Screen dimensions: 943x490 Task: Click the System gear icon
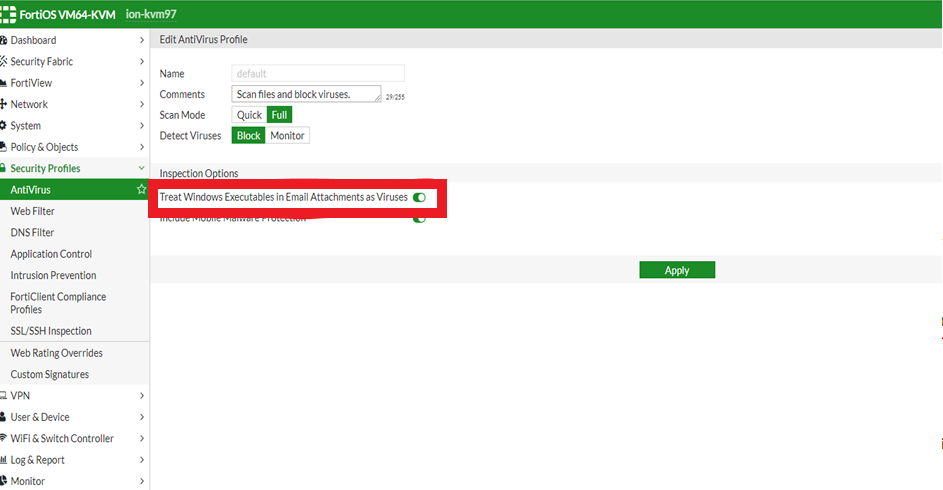(x=4, y=126)
